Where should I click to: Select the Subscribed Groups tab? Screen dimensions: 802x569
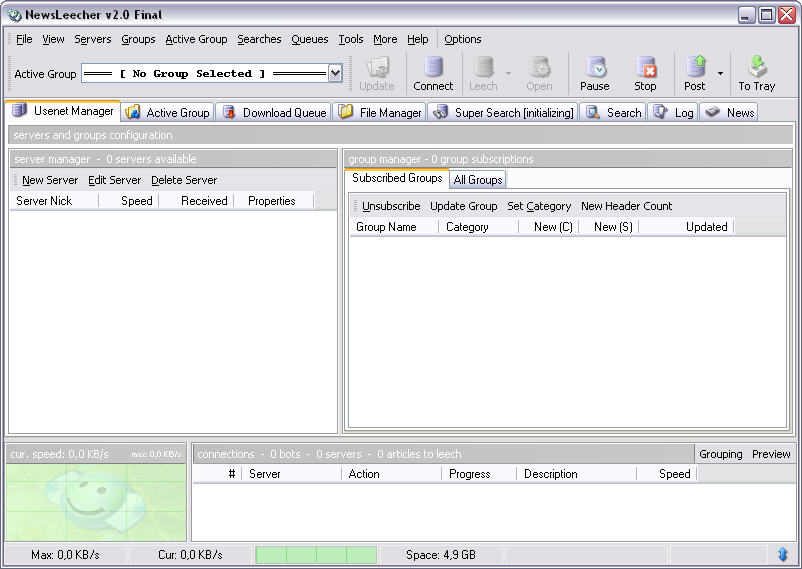pos(397,178)
